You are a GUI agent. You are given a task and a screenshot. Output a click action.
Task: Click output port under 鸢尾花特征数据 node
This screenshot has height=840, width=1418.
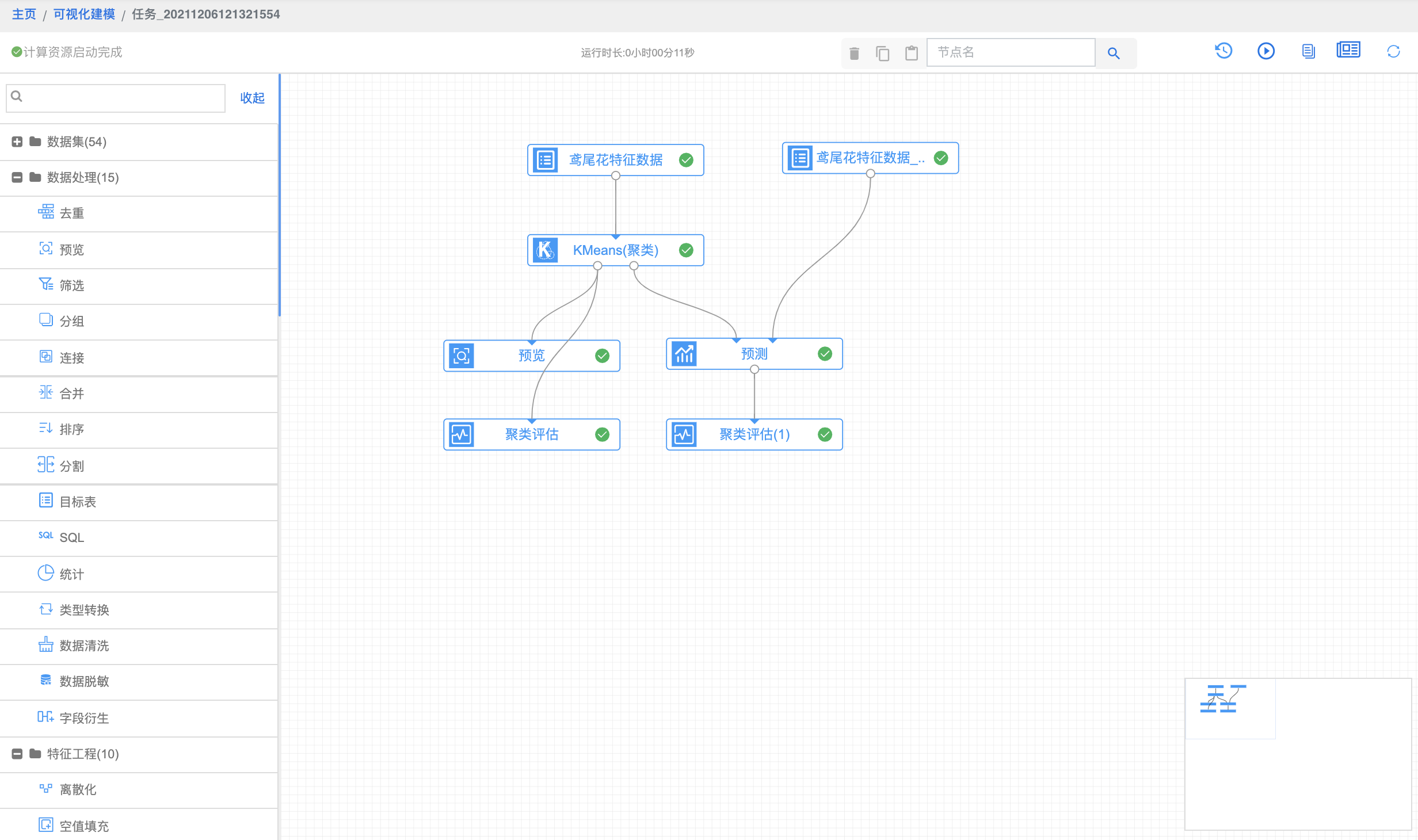tap(616, 175)
